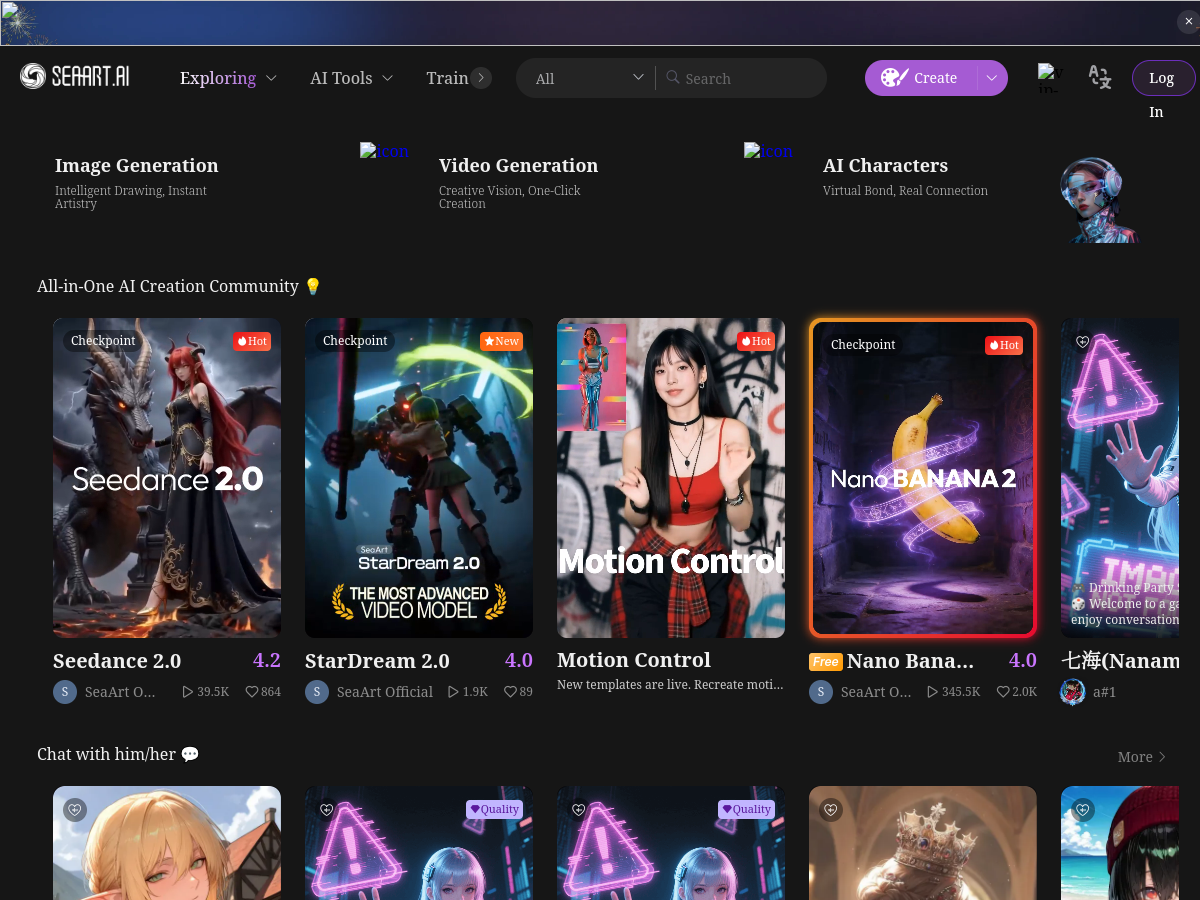Select the language switcher icon
1200x900 pixels.
[1100, 77]
